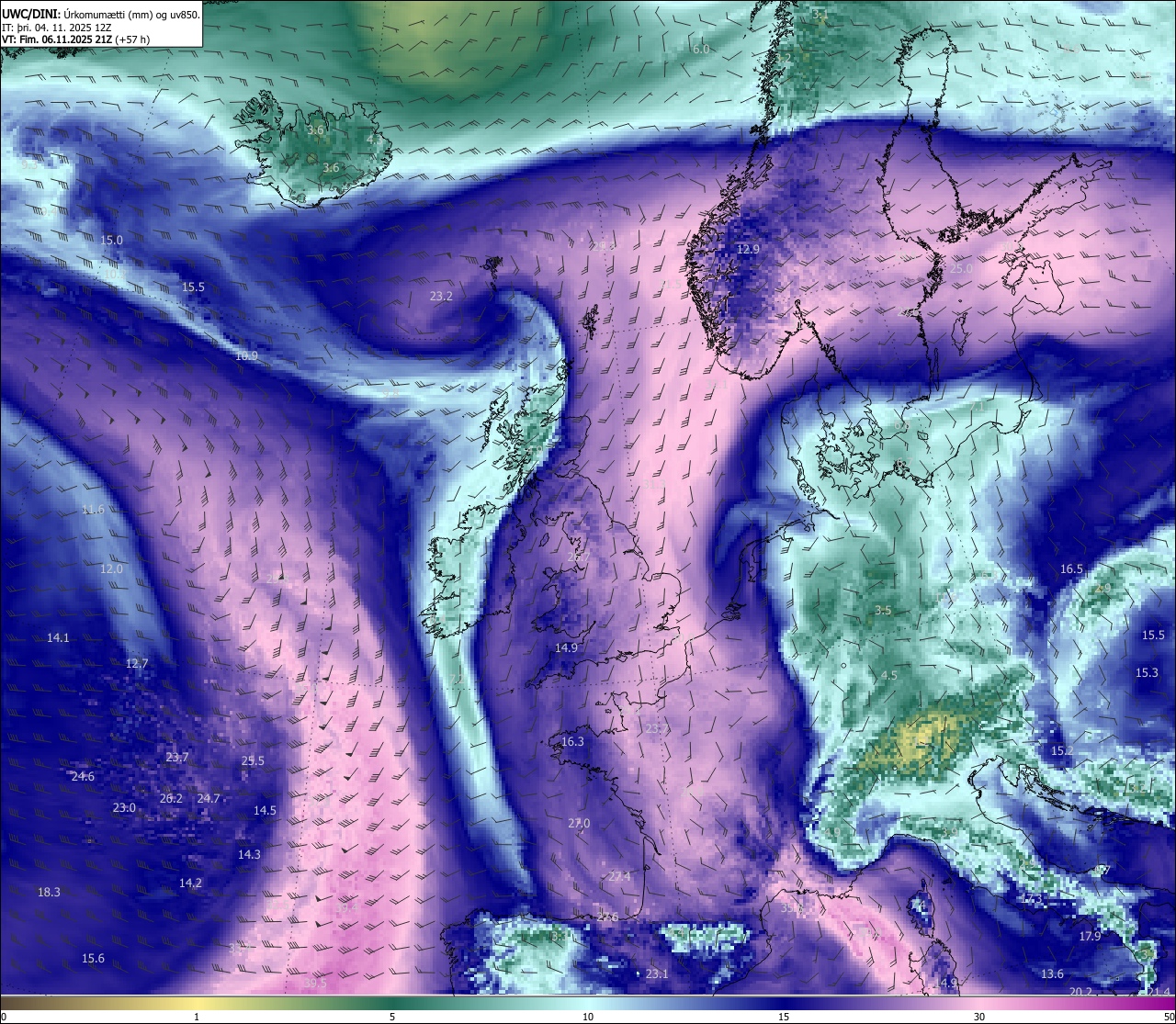The height and width of the screenshot is (1024, 1176).
Task: Click the initialization time line "IT: þri. 04. 11. 2025 12Z"
Action: click(x=57, y=28)
